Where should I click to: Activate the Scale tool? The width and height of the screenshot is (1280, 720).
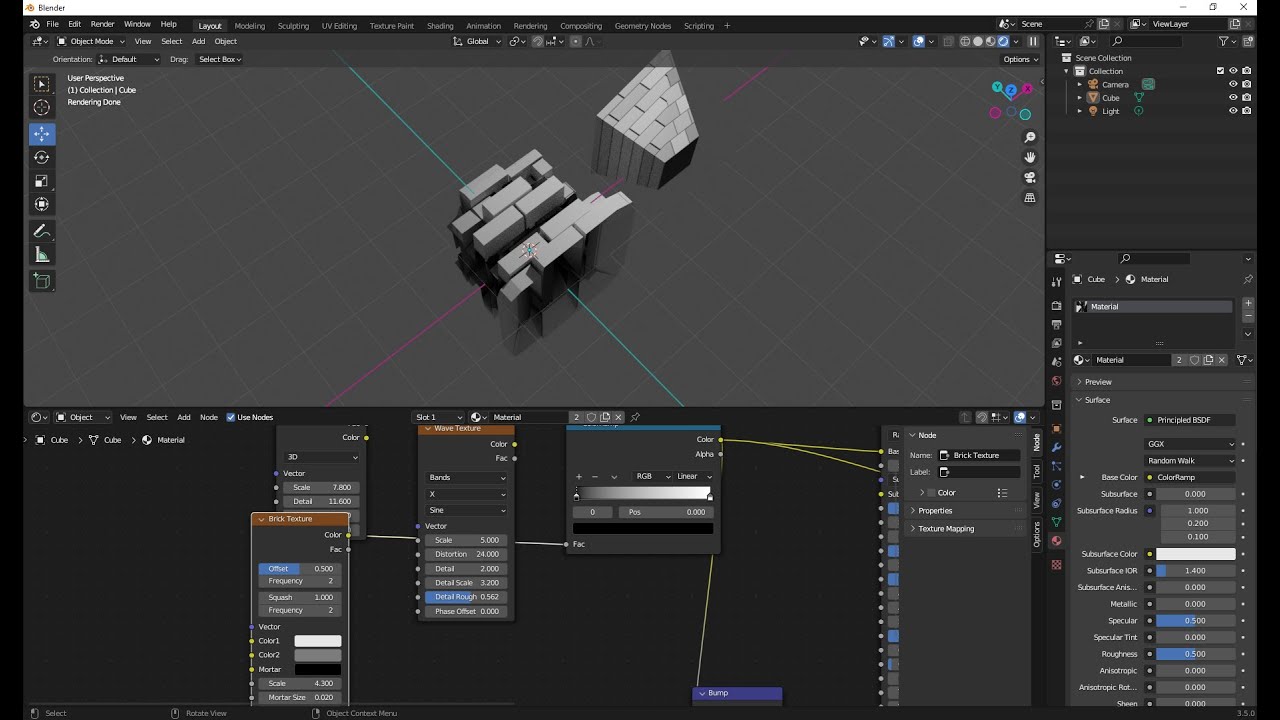coord(41,181)
